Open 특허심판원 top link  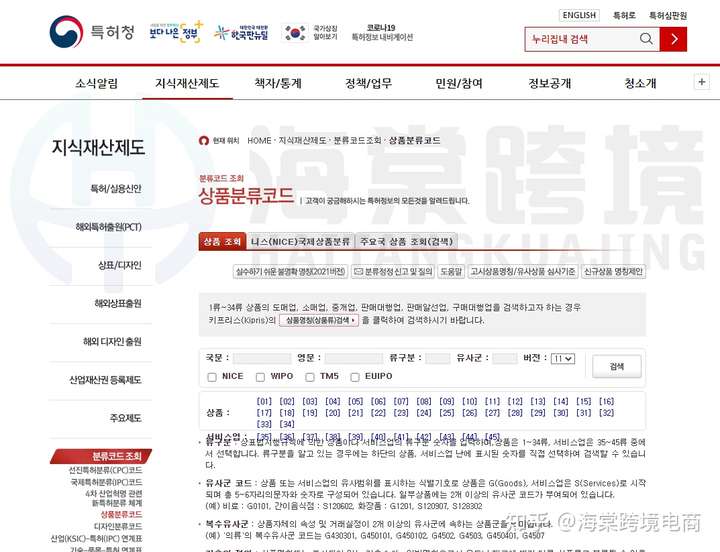tap(668, 16)
